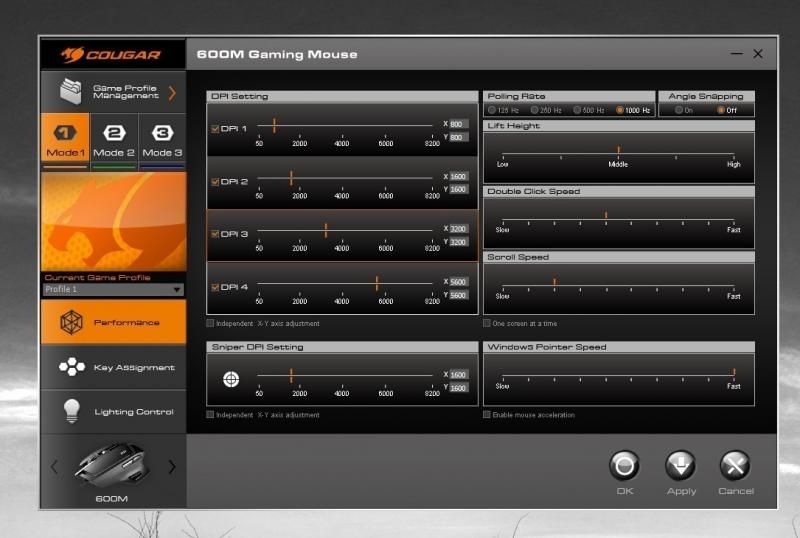Click the DPI 4 slider handle
This screenshot has height=538, width=800.
[377, 283]
